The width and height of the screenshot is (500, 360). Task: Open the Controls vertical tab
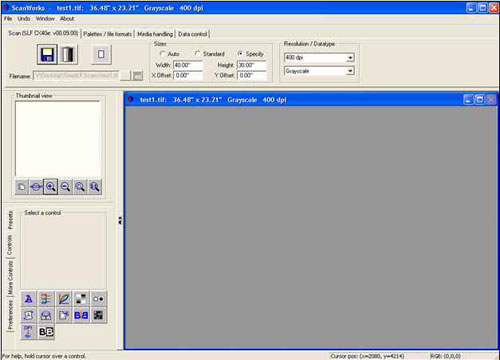click(10, 245)
